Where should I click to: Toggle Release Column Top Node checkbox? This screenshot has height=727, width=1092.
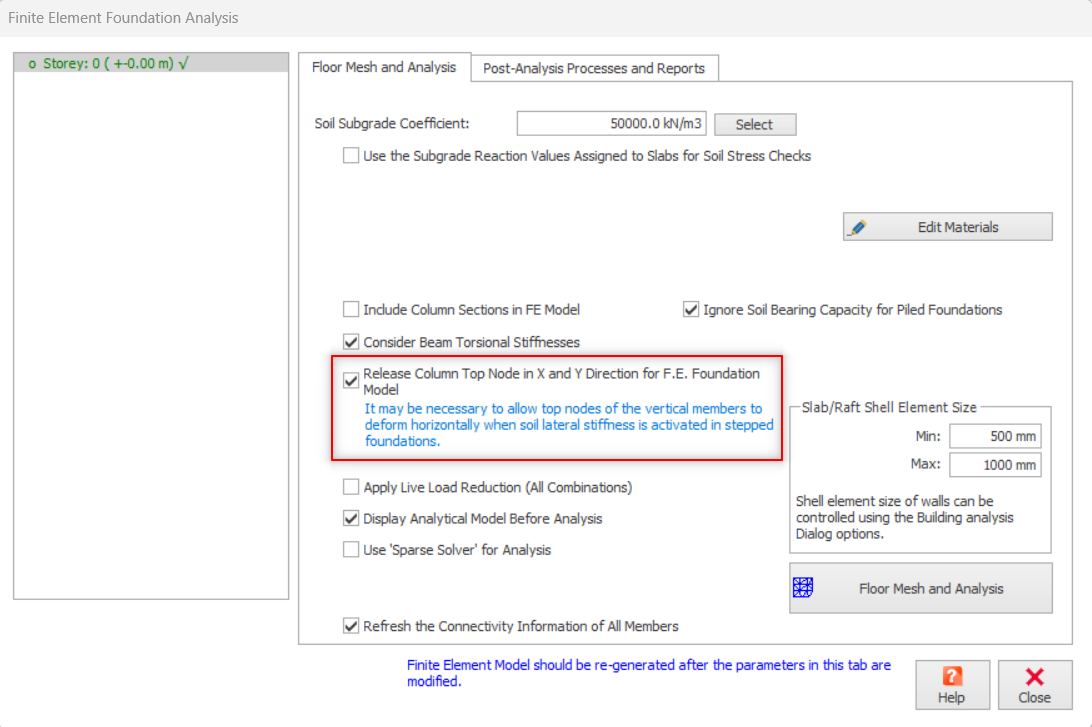(351, 381)
